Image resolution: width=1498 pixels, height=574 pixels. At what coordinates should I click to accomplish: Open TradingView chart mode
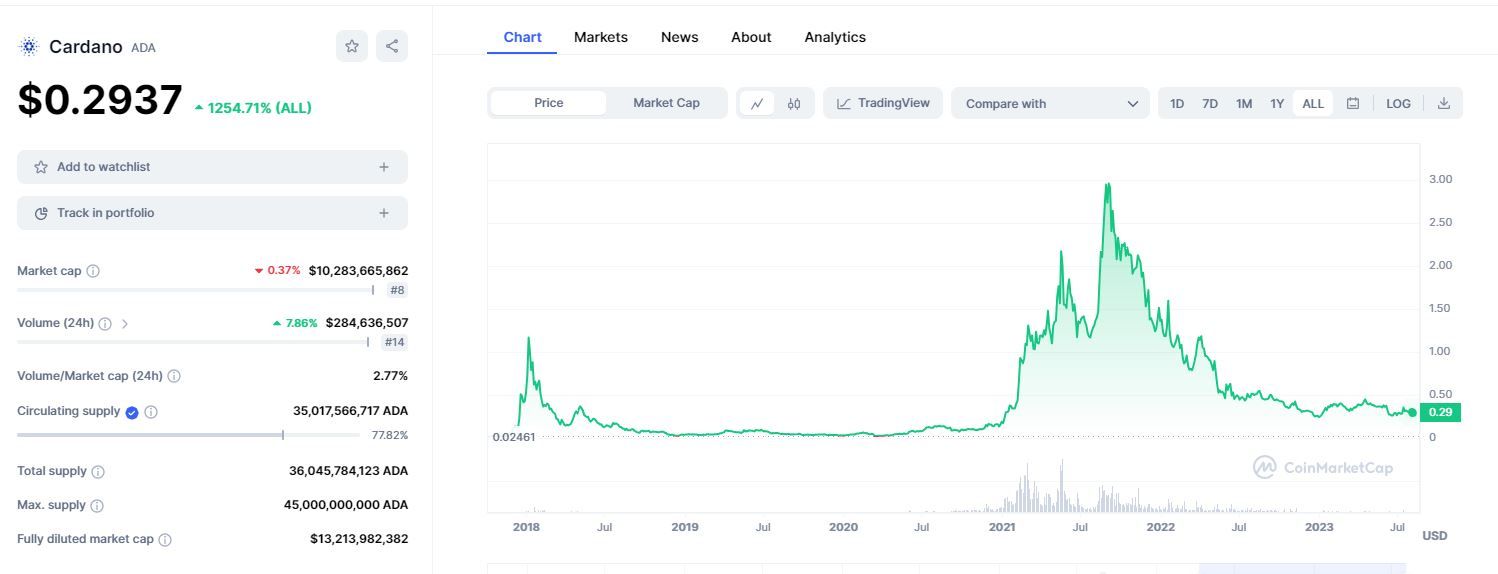coord(883,103)
